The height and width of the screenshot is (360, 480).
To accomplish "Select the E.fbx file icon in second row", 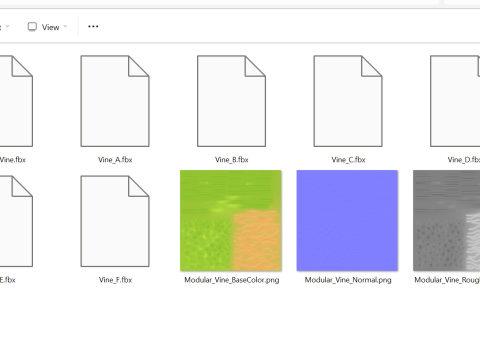I will (16, 221).
